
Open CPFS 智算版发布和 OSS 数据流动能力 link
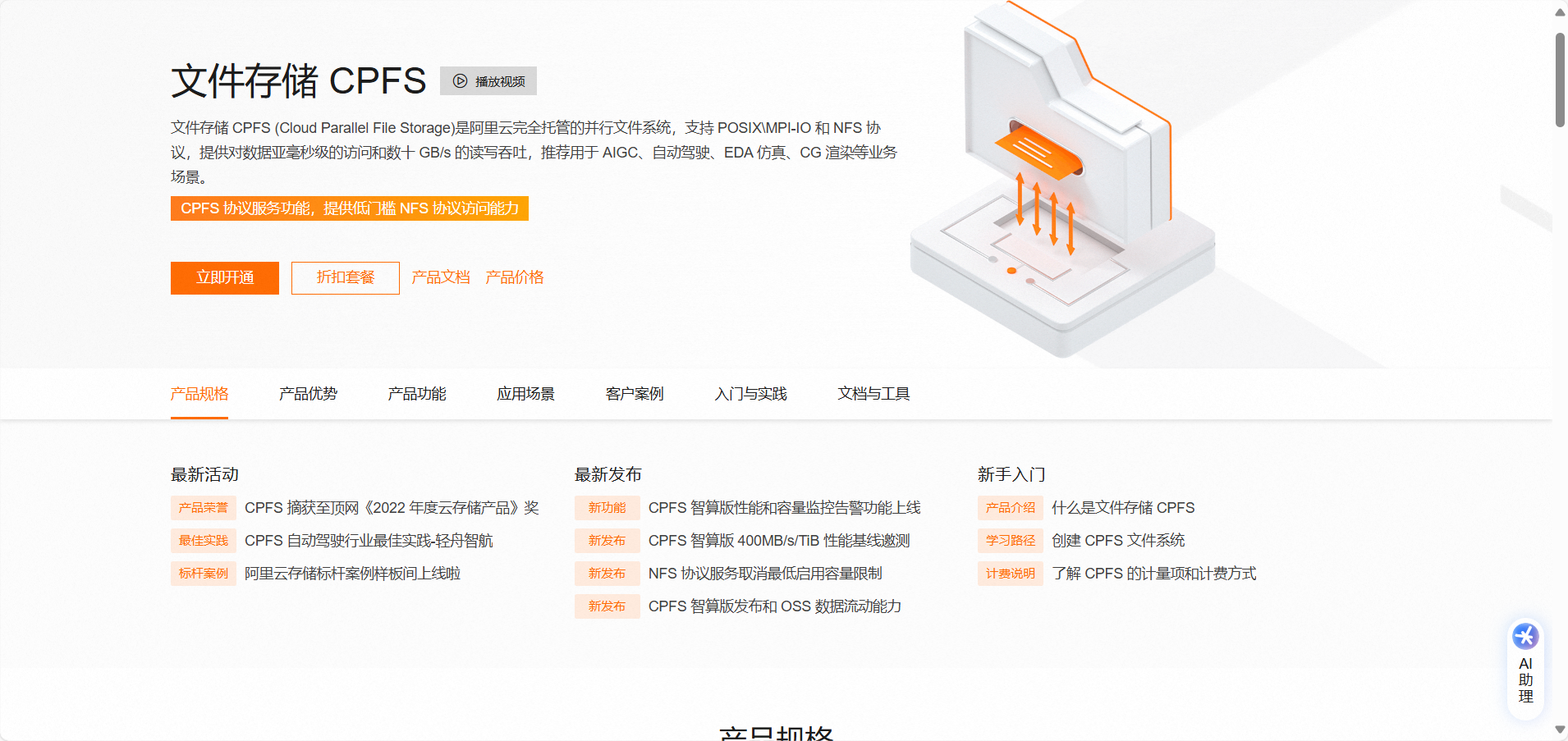click(775, 606)
